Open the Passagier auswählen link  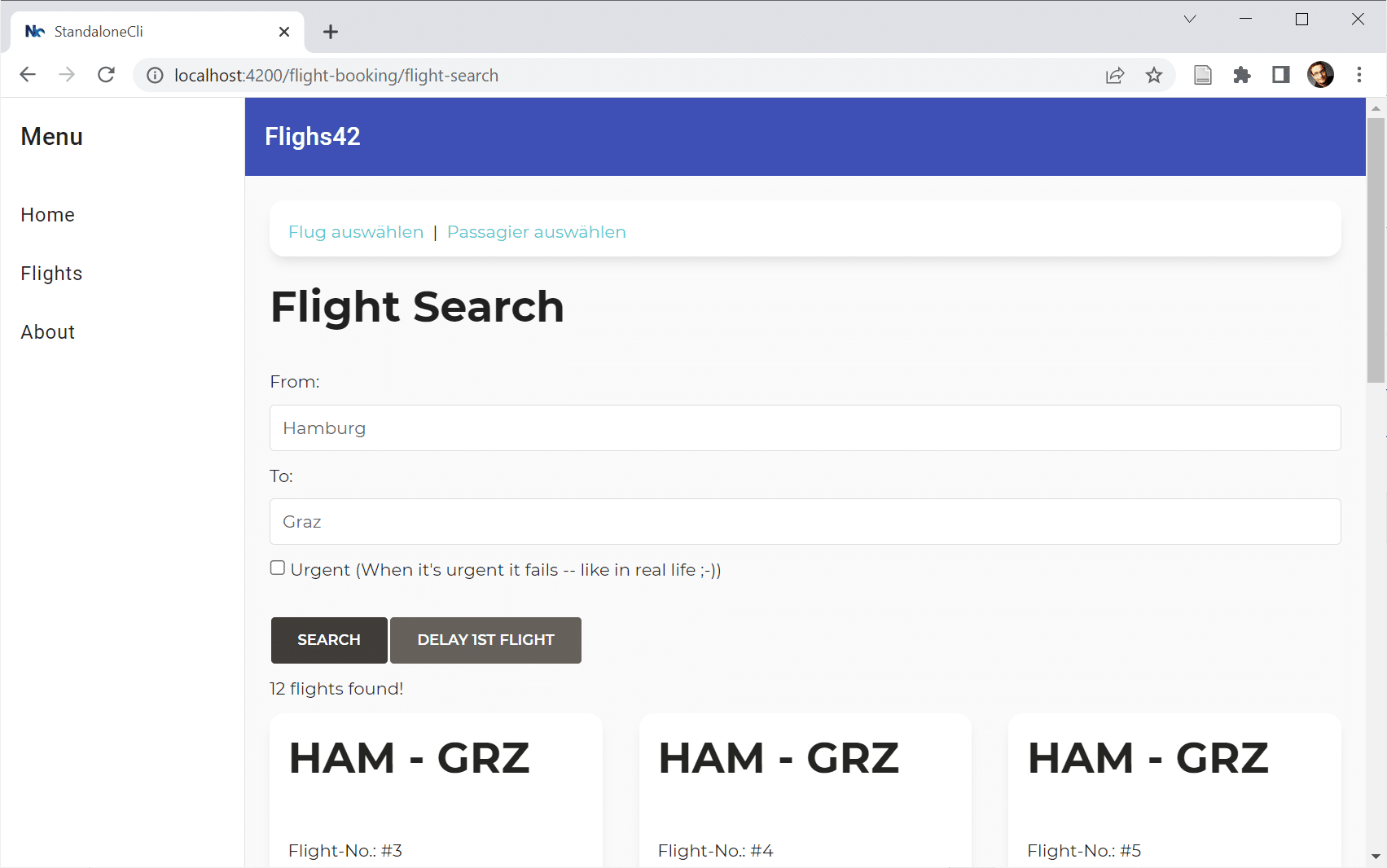[x=536, y=232]
